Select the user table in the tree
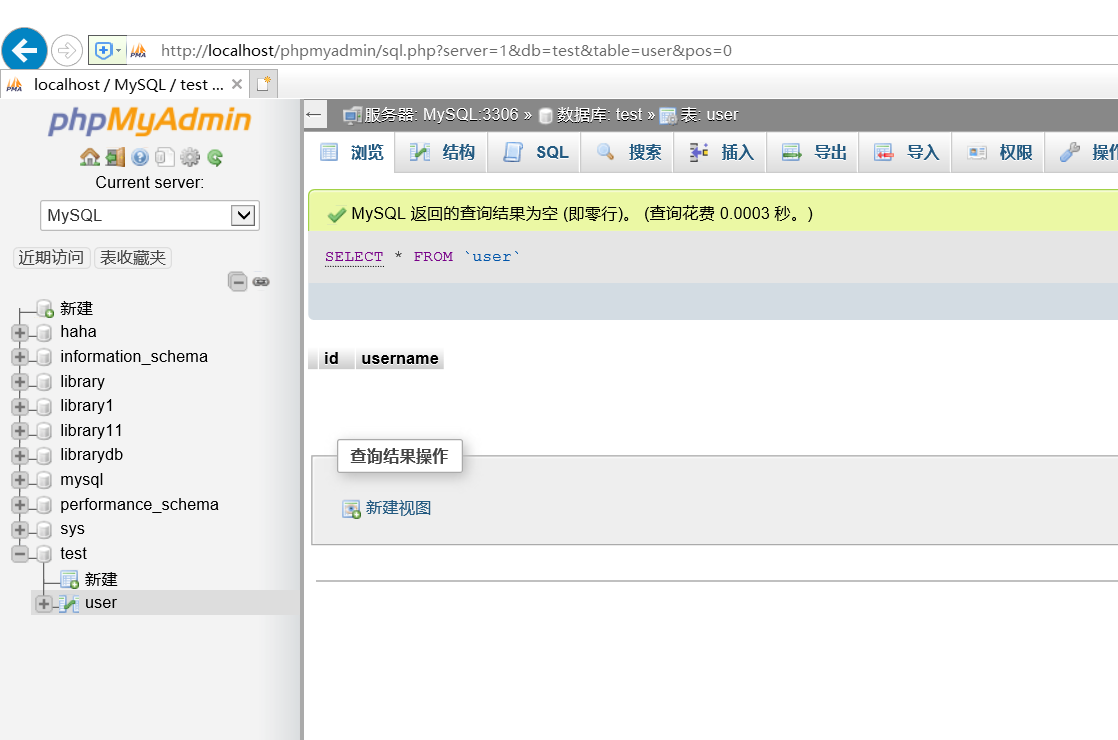The image size is (1118, 740). coord(100,602)
